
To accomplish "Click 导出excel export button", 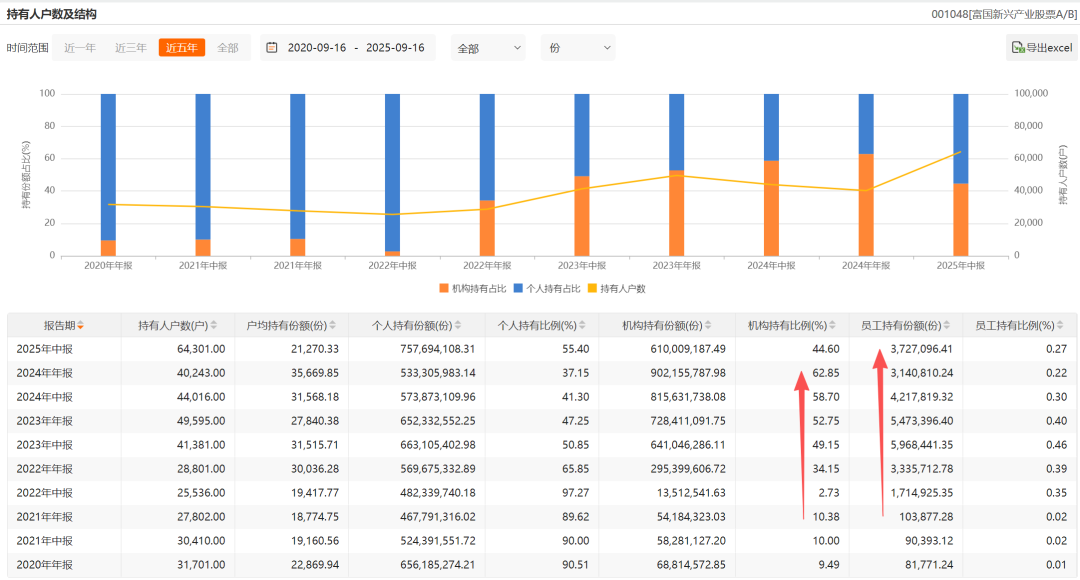I will pos(1041,48).
